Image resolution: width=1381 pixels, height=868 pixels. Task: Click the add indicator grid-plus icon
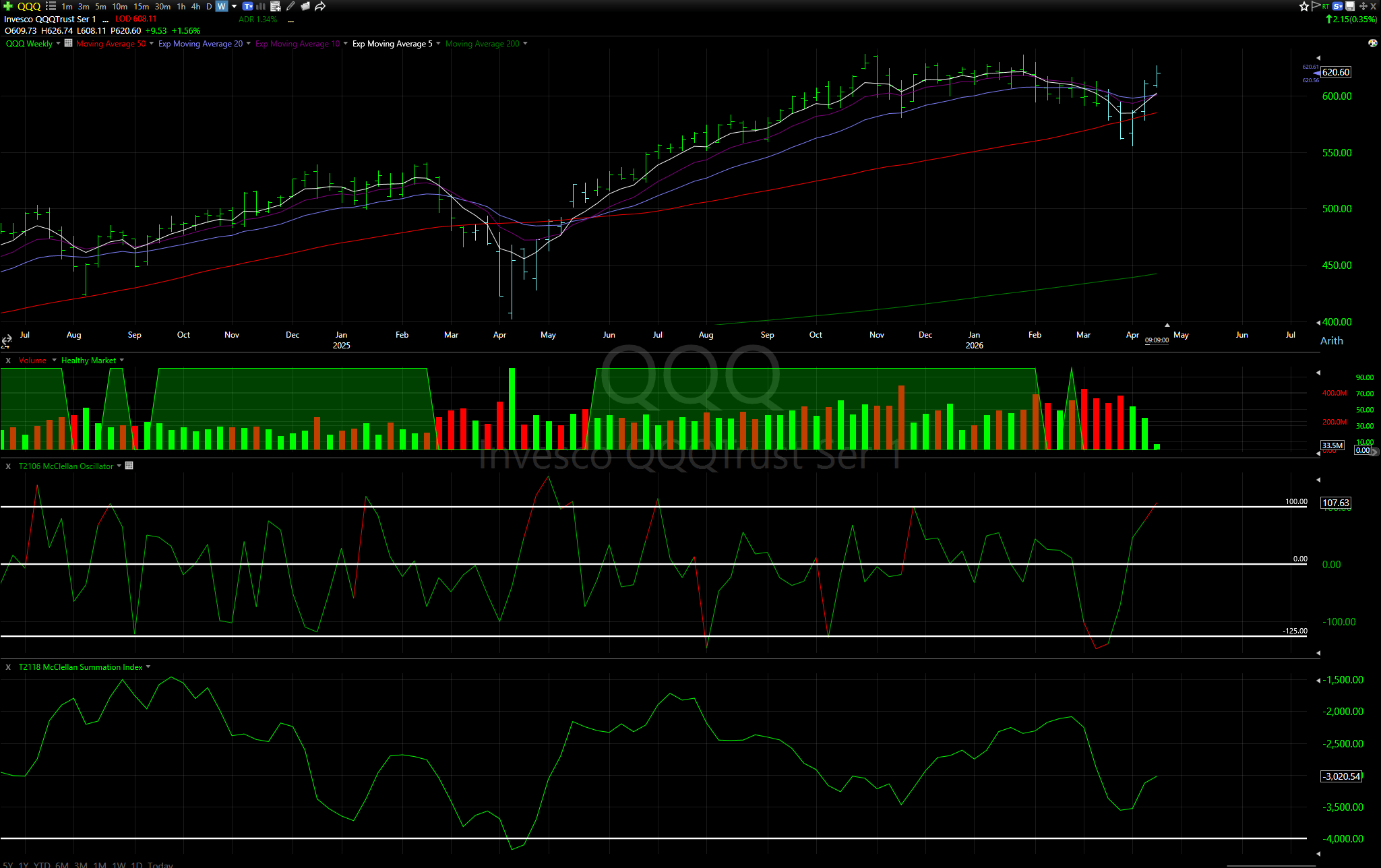pos(276,6)
